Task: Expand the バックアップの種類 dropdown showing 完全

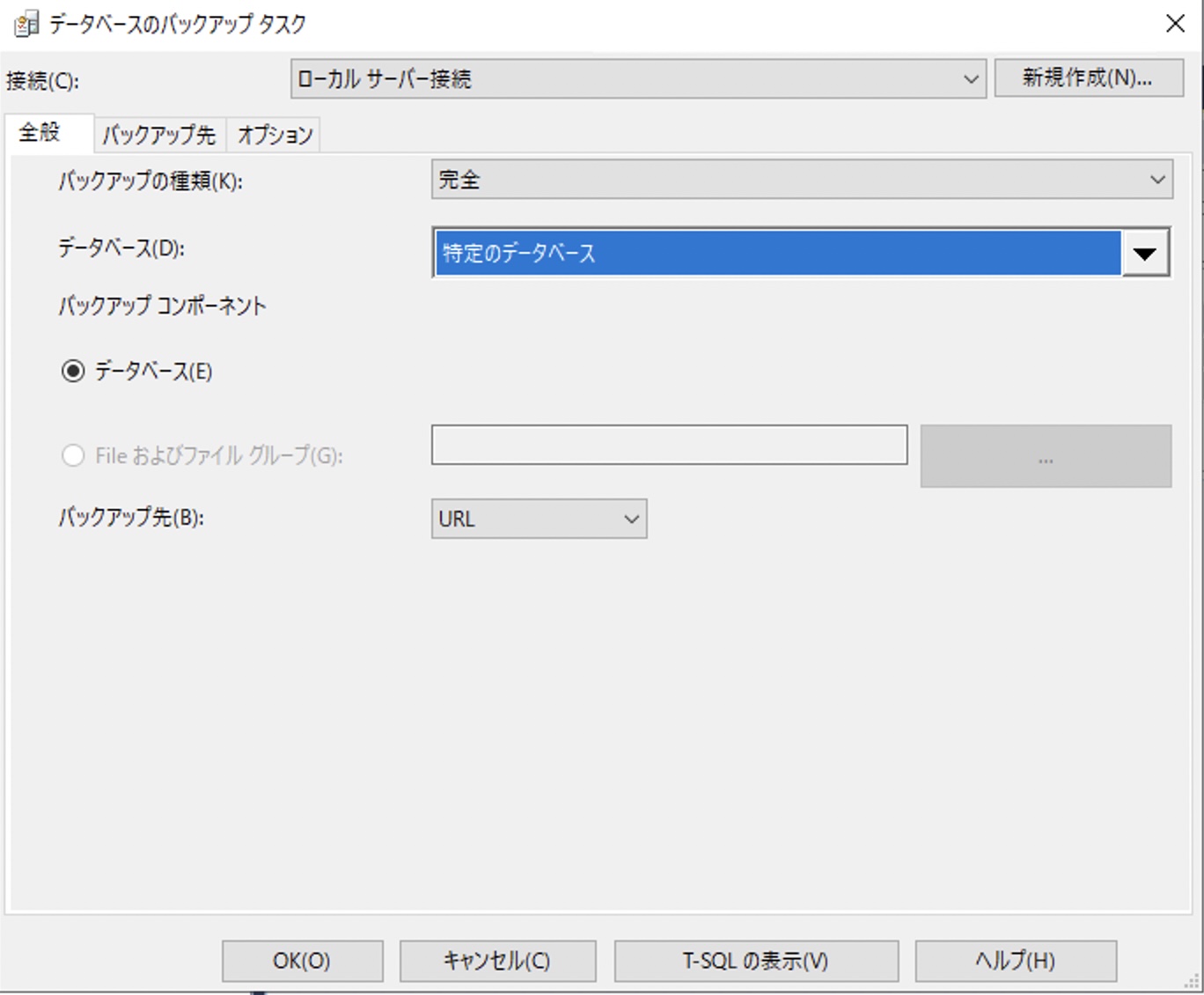Action: tap(802, 180)
